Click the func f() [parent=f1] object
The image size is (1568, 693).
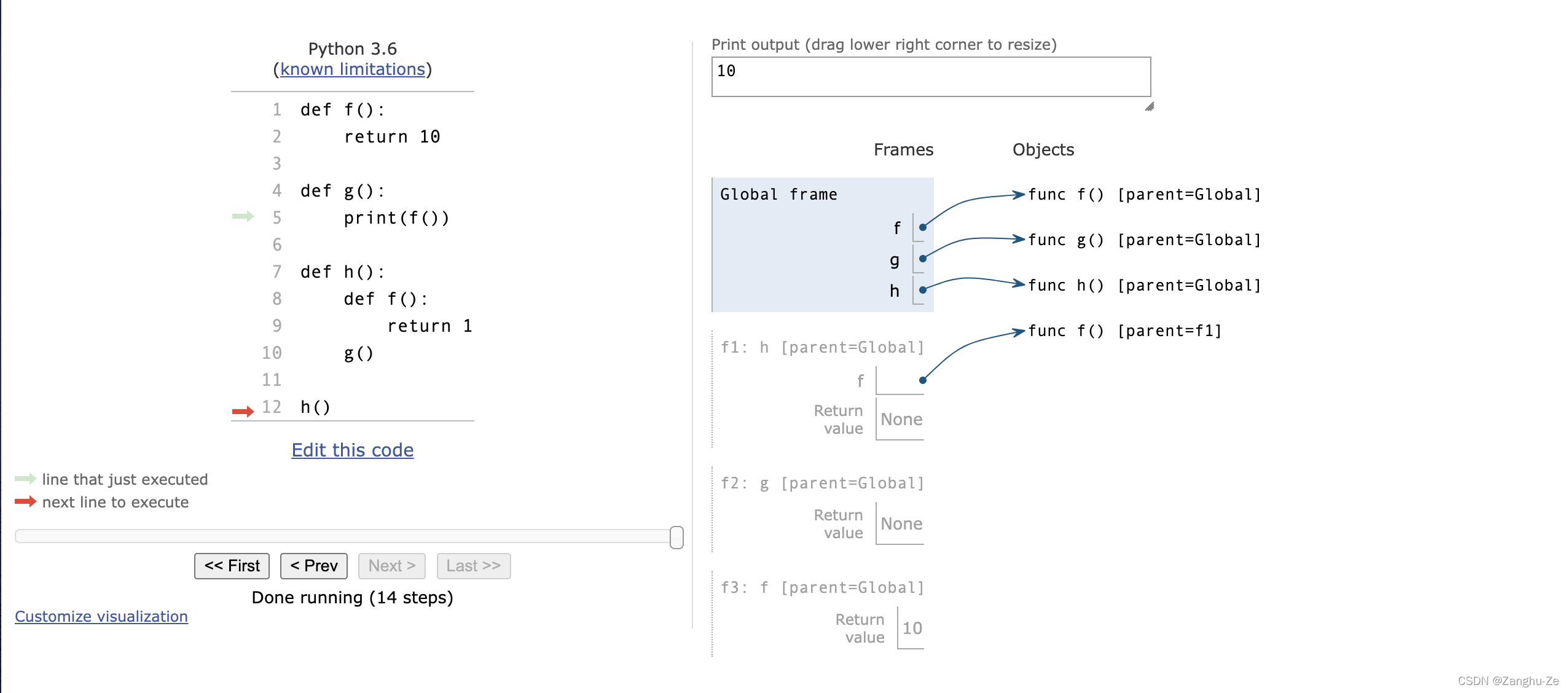point(1124,331)
